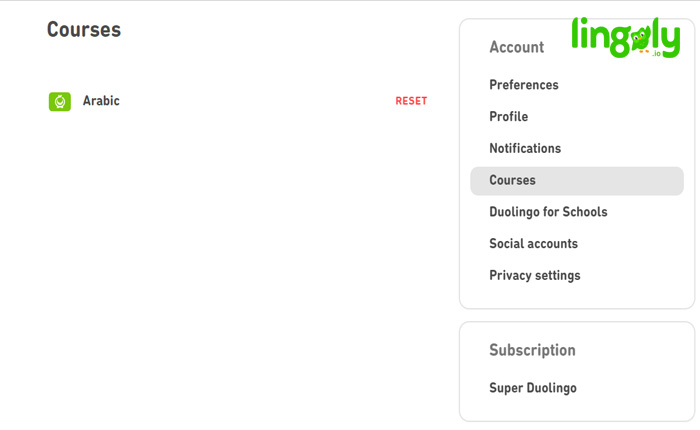This screenshot has height=430, width=700.
Task: Go to Profile settings
Action: (508, 117)
